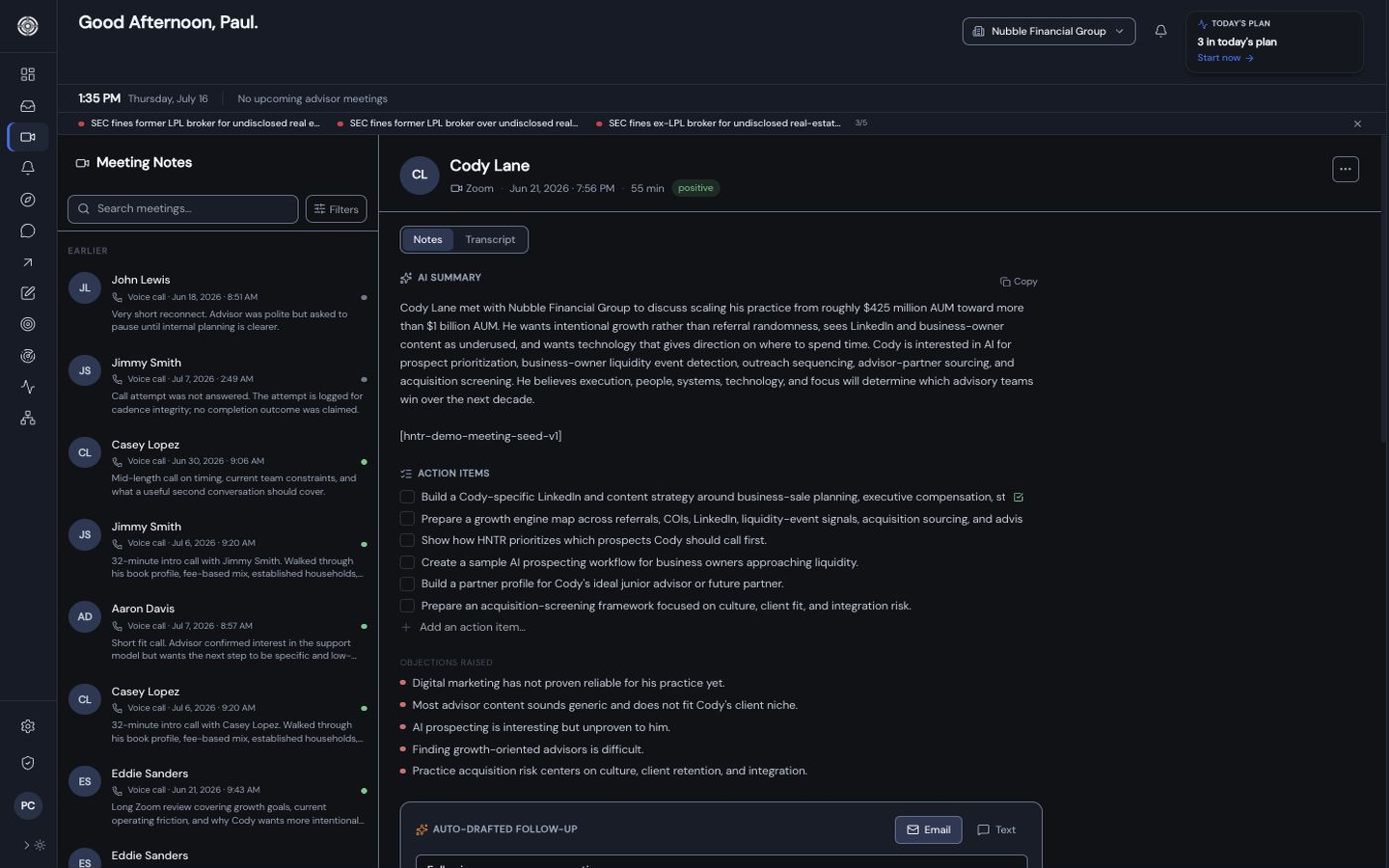The image size is (1389, 868).
Task: Open the Filters button
Action: [x=336, y=208]
